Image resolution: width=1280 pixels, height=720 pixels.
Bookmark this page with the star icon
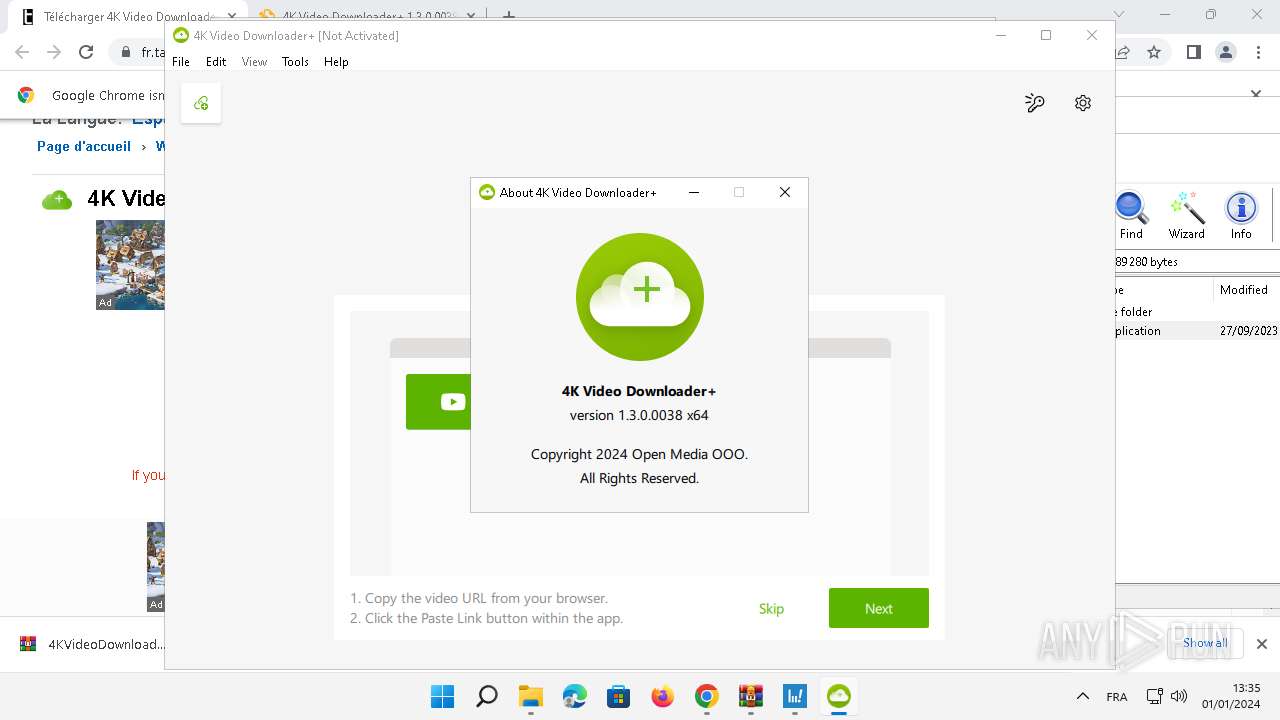[1154, 52]
